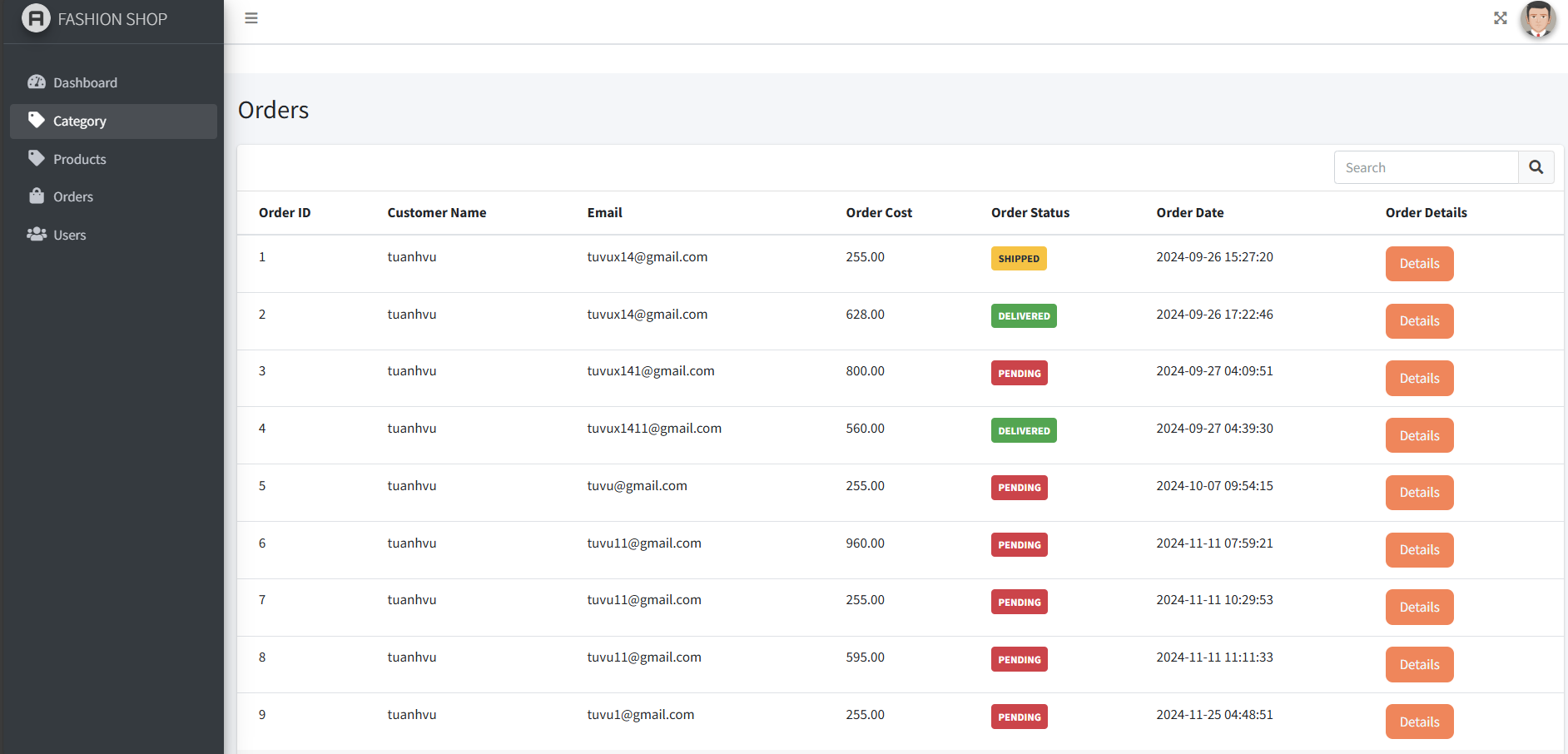This screenshot has width=1568, height=754.
Task: Click email tuvux1411@gmail.com
Action: tap(654, 429)
